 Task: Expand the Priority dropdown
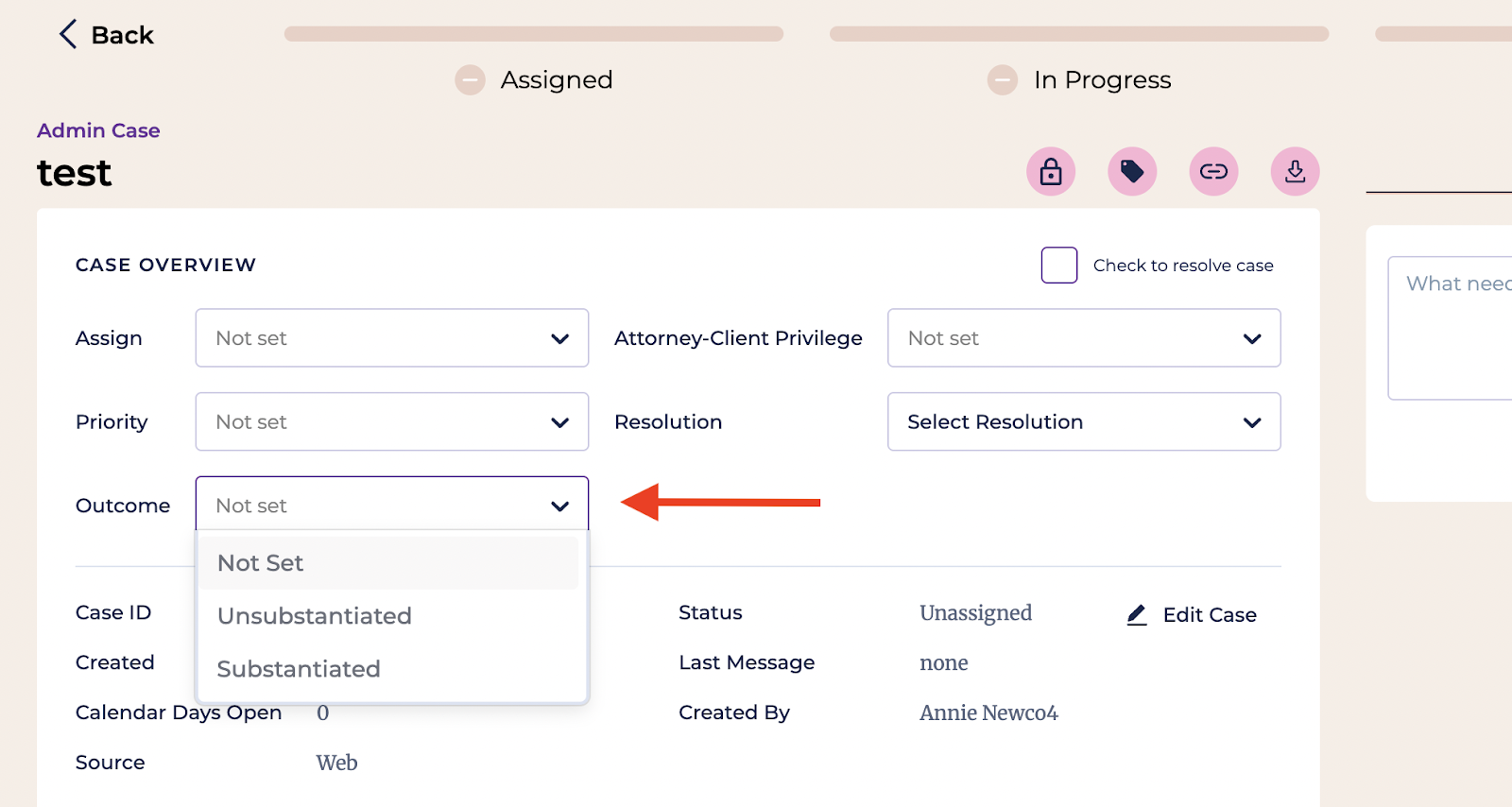click(391, 421)
